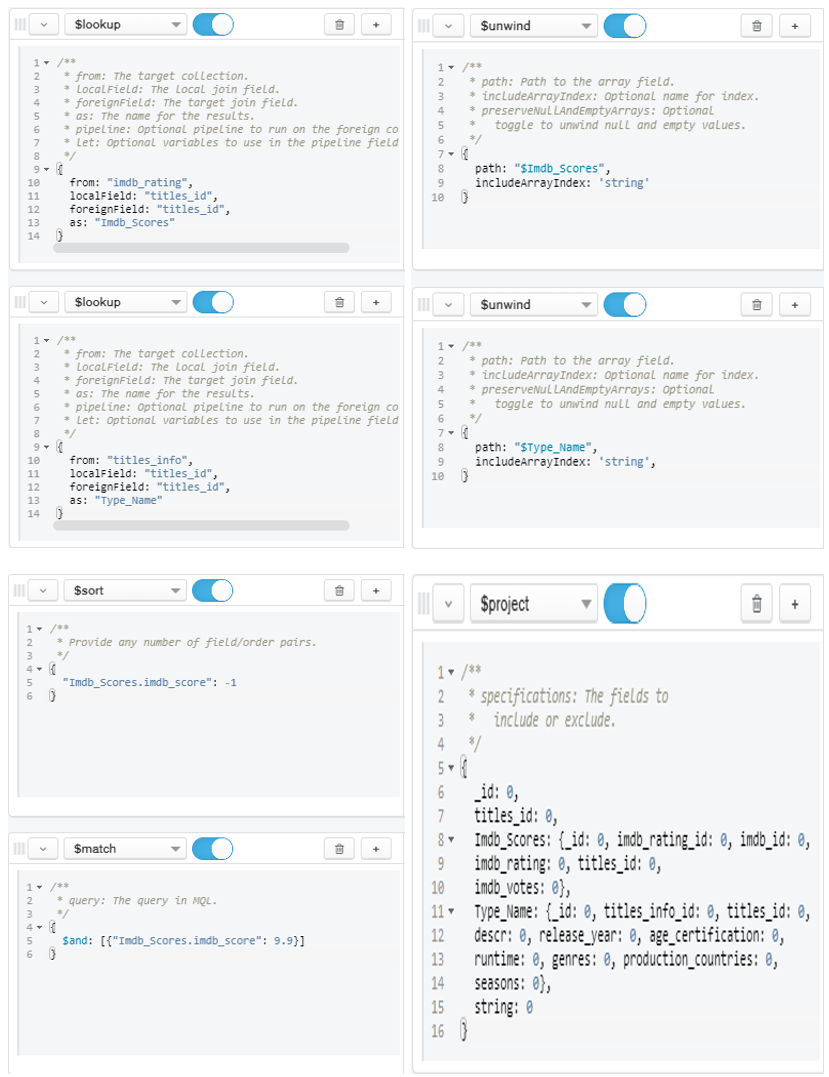Open the $match stage operator dropdown
The height and width of the screenshot is (1077, 829).
click(x=126, y=849)
